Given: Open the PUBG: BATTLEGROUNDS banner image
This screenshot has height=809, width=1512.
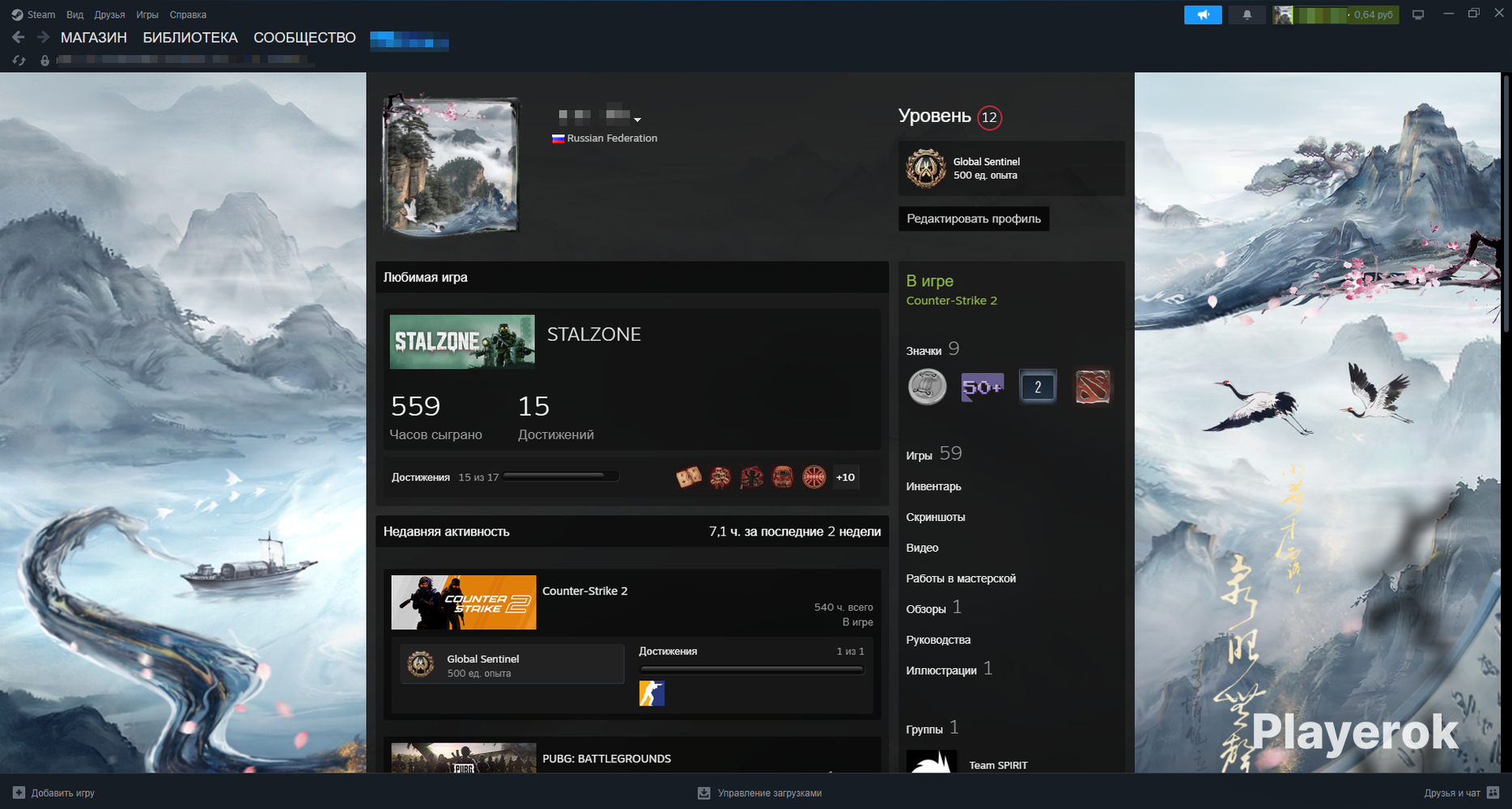Looking at the screenshot, I should 464,758.
